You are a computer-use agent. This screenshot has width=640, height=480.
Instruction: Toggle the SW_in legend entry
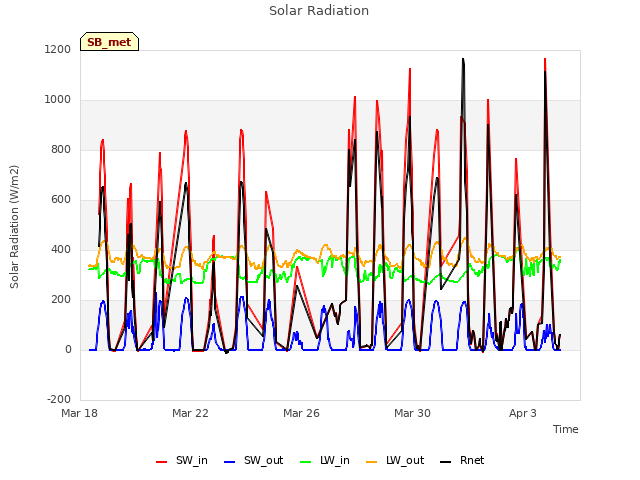click(182, 460)
